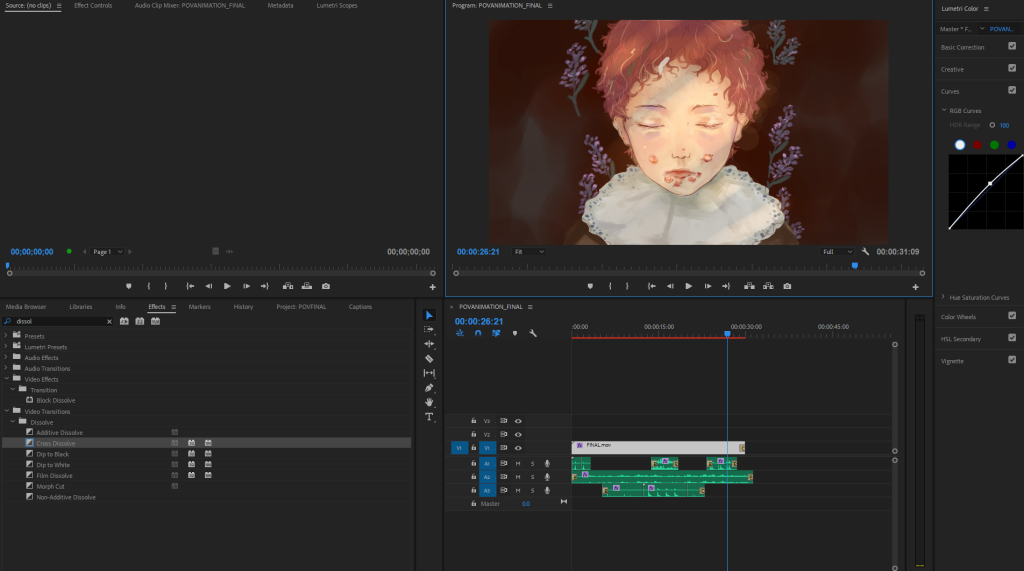
Task: Collapse Video Transitions folder
Action: [x=7, y=411]
